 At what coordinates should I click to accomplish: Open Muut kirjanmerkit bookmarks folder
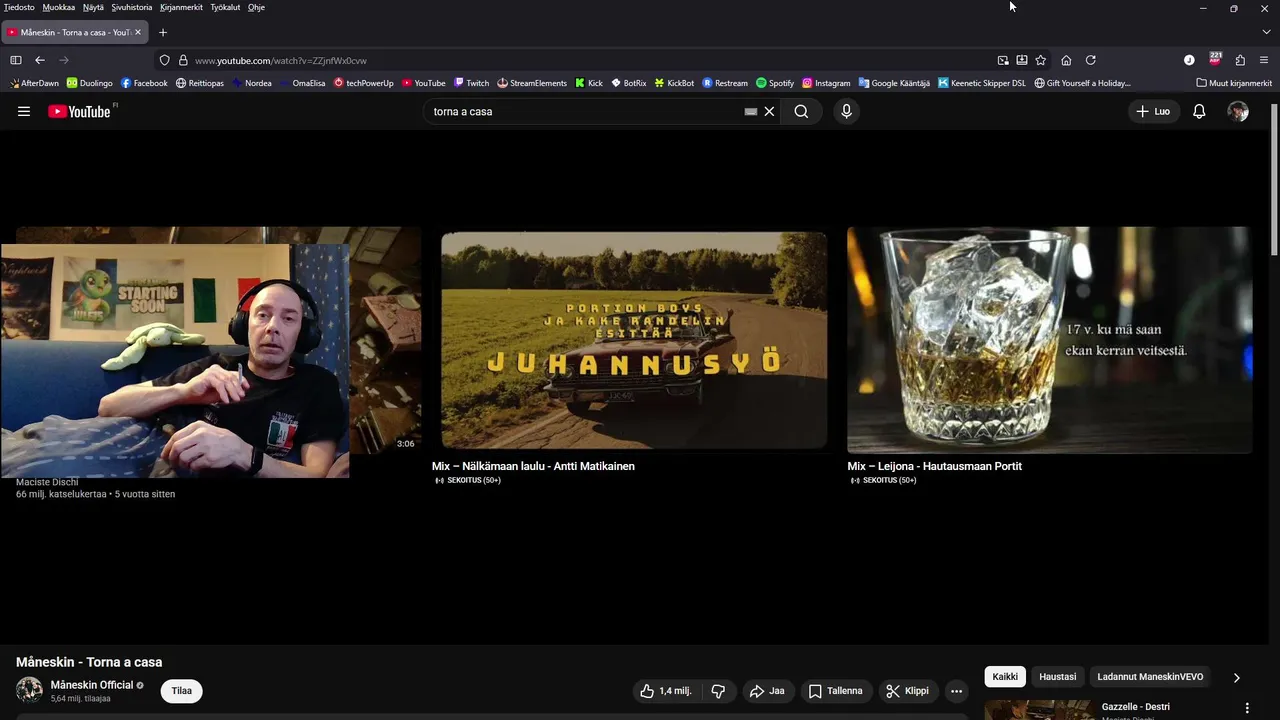click(1234, 83)
